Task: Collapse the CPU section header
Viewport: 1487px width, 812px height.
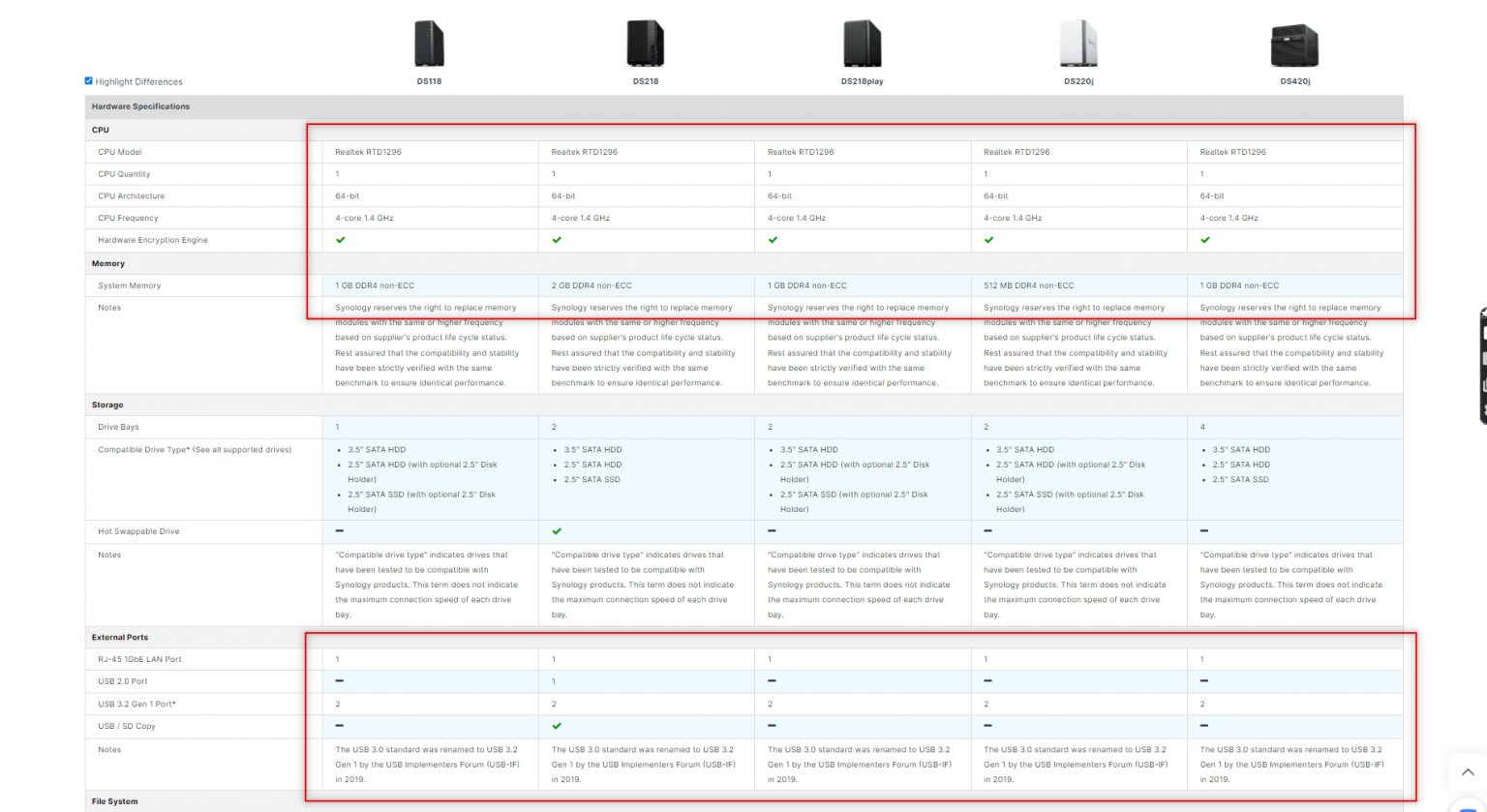Action: 100,129
